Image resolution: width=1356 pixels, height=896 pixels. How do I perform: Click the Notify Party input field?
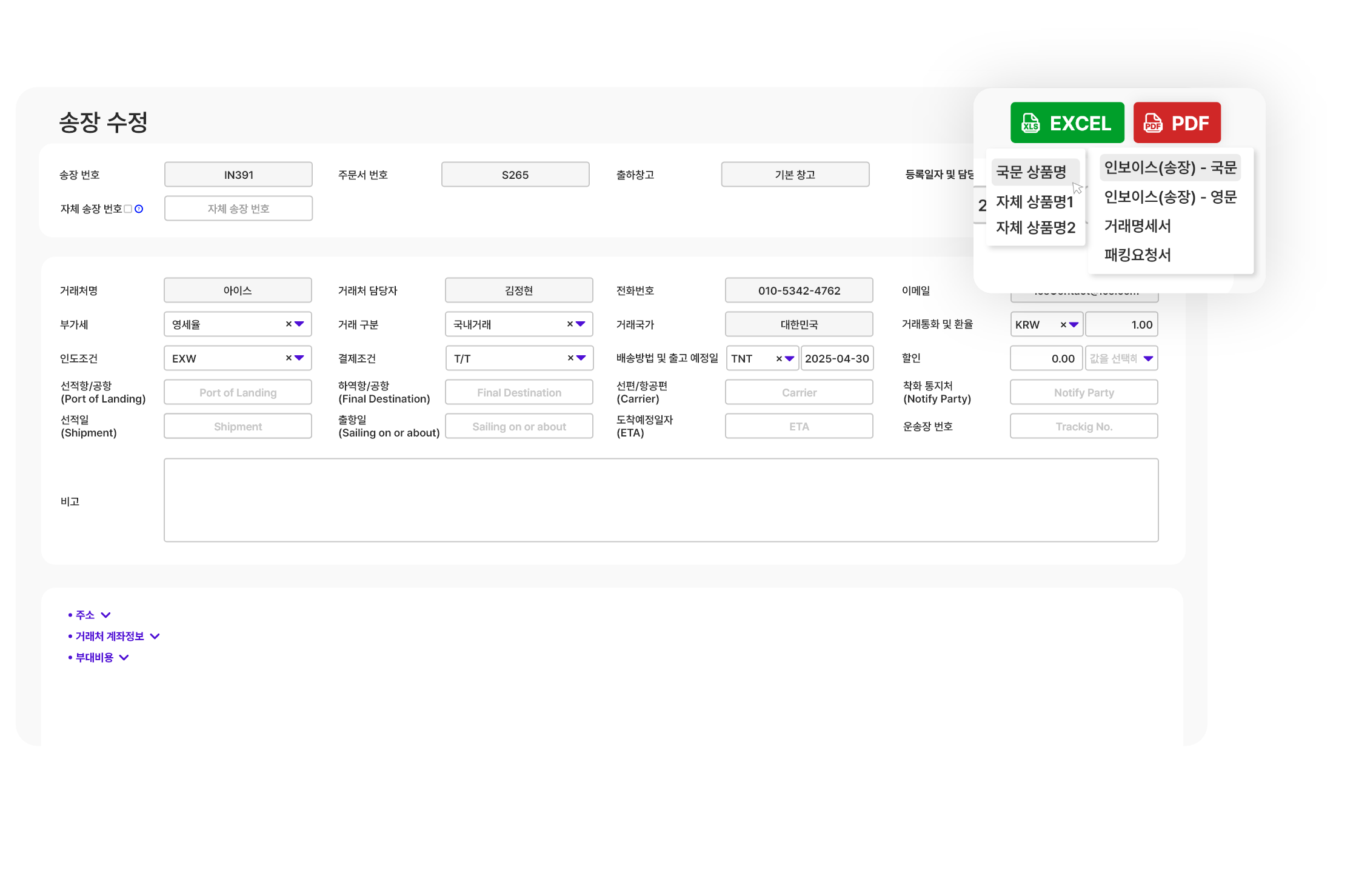tap(1084, 392)
